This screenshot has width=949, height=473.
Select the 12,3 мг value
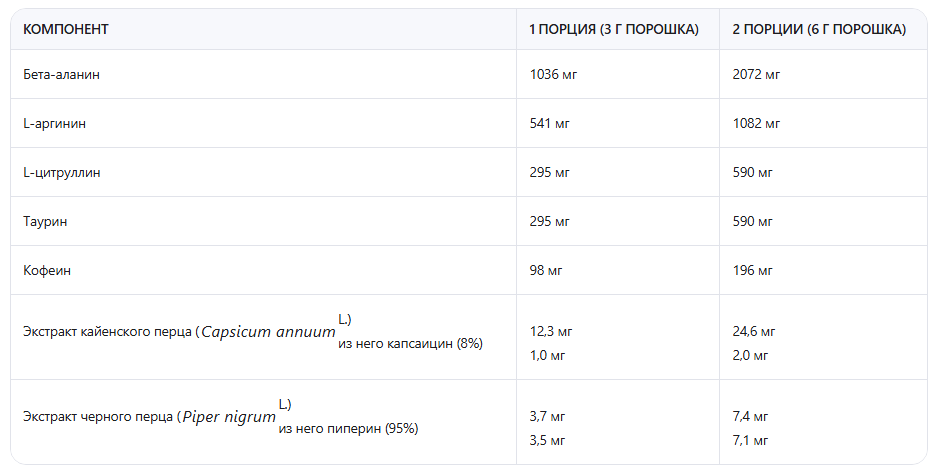551,331
